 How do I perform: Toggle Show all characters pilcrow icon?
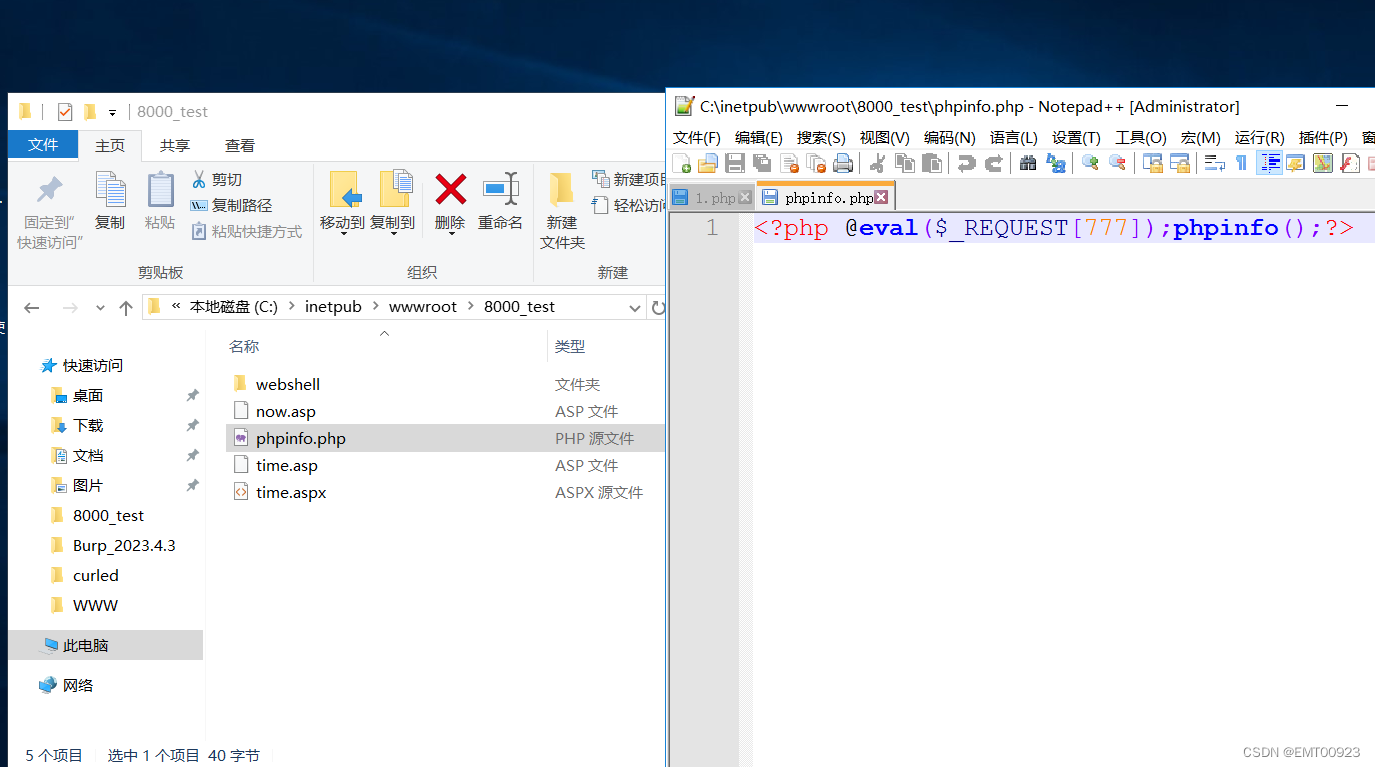(x=1241, y=163)
